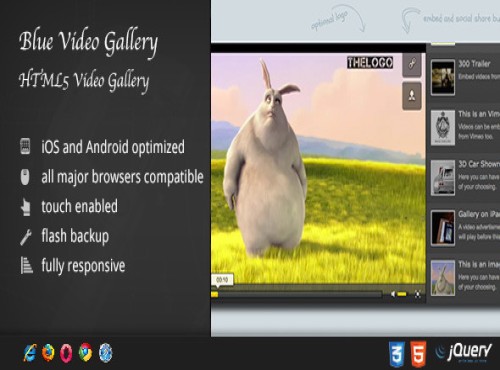Open the bunny image playlist item
The width and height of the screenshot is (500, 370).
(443, 278)
